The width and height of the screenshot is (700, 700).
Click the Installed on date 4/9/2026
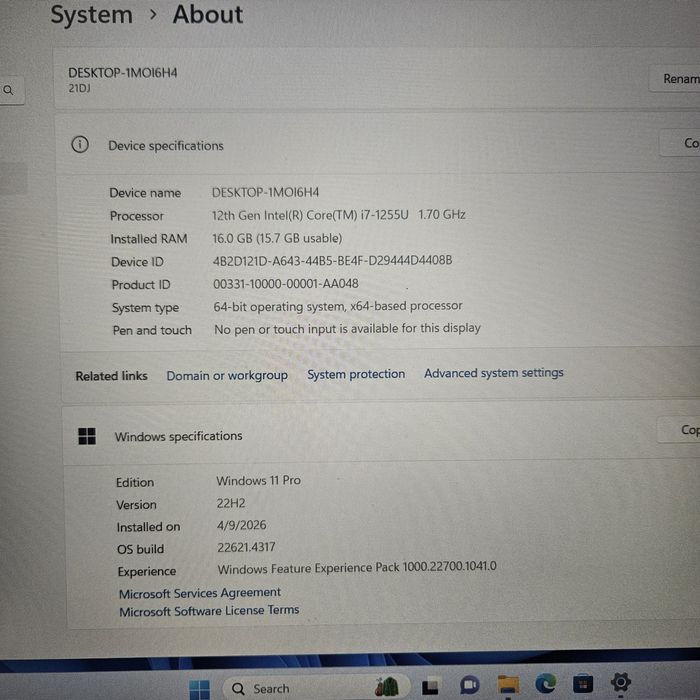242,525
